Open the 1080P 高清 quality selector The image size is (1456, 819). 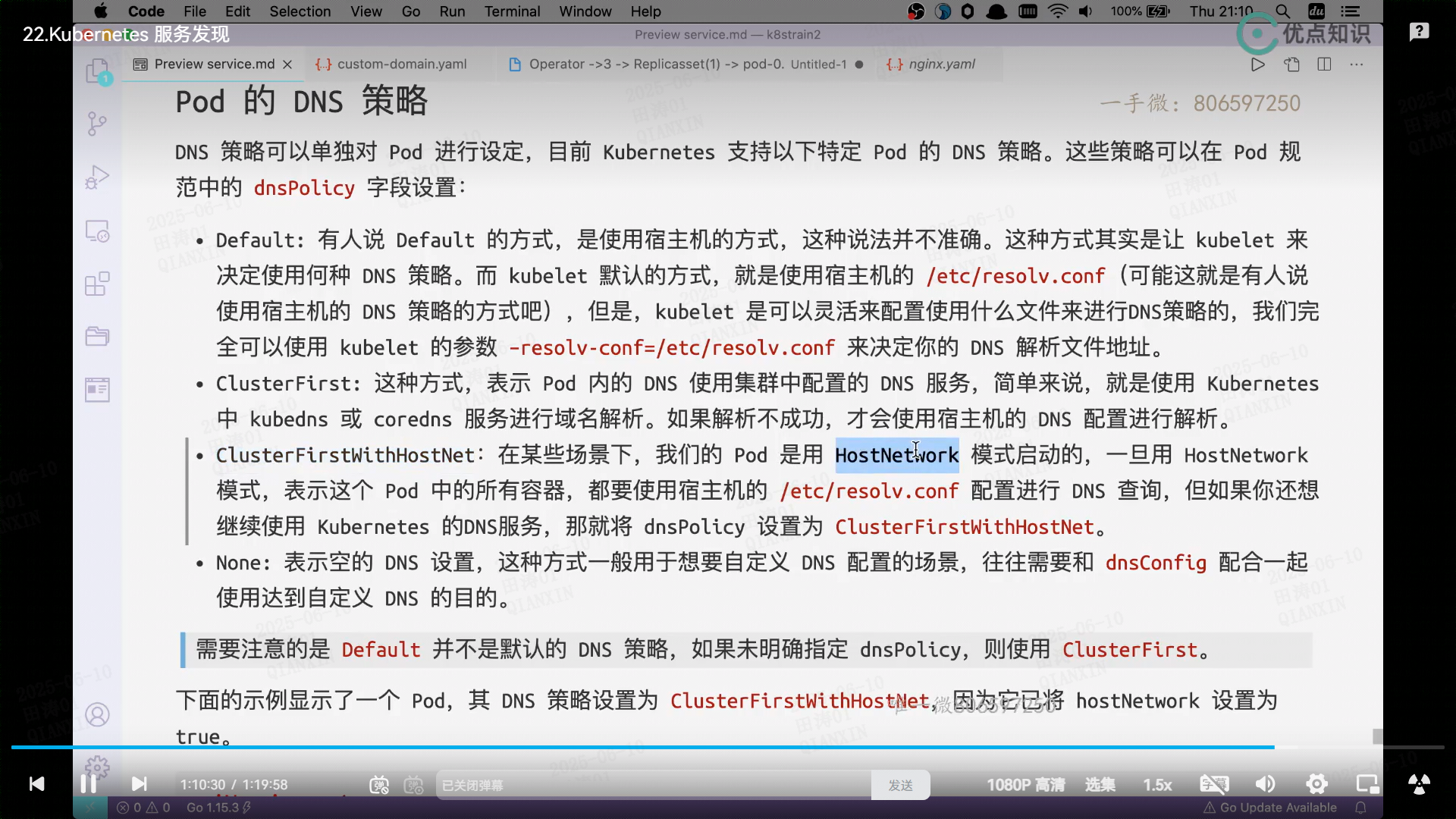coord(1025,785)
